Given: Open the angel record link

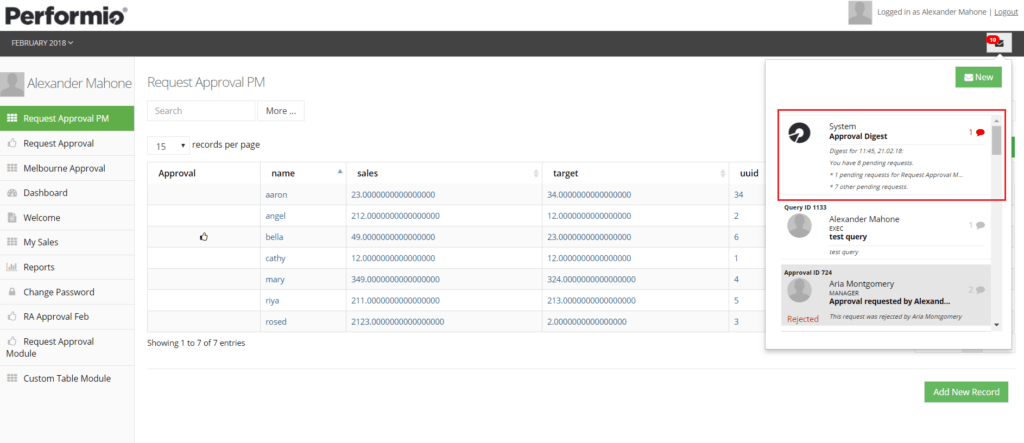Looking at the screenshot, I should [x=276, y=216].
